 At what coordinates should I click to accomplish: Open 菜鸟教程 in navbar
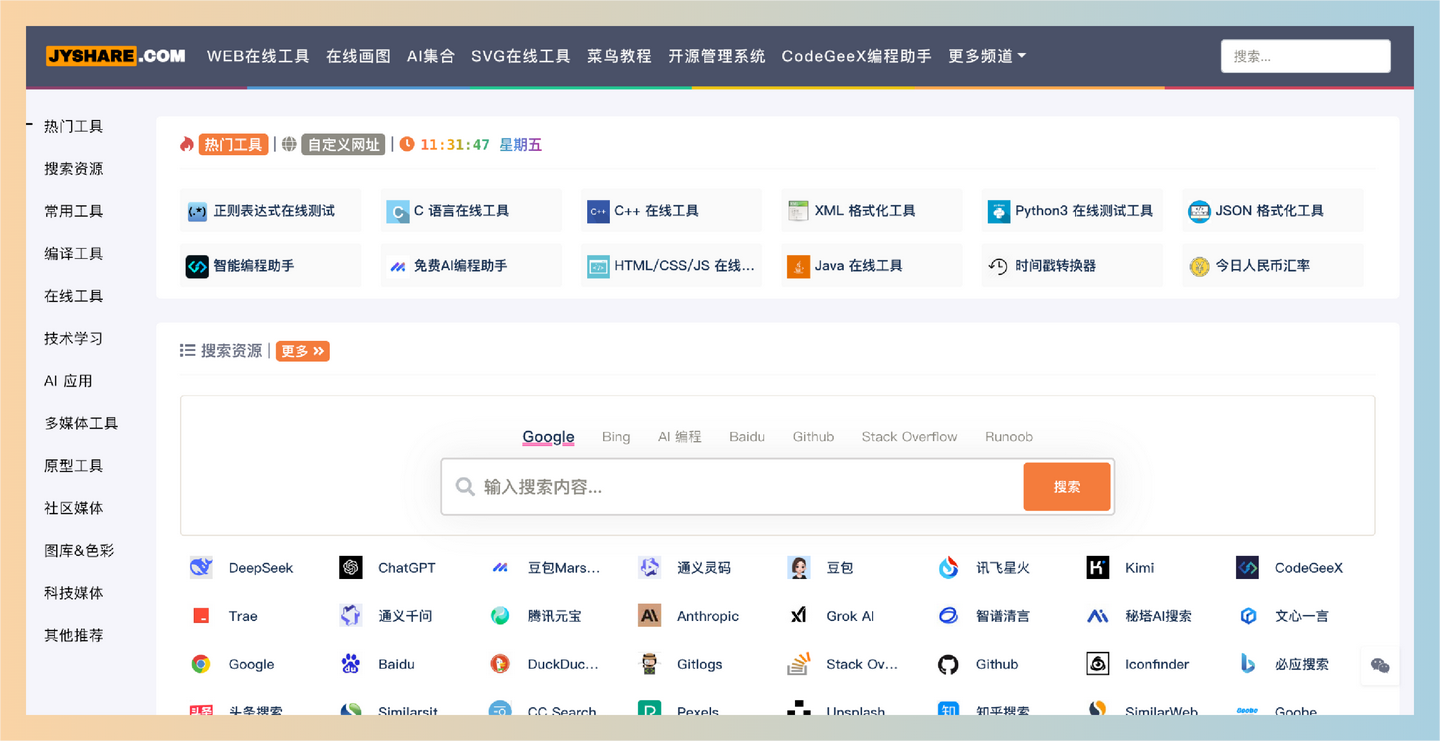point(619,56)
